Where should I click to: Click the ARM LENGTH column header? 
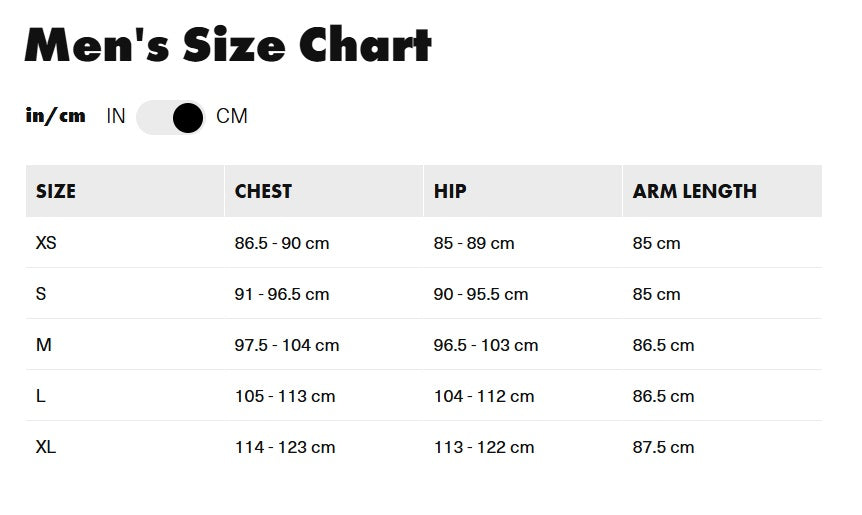tap(694, 191)
